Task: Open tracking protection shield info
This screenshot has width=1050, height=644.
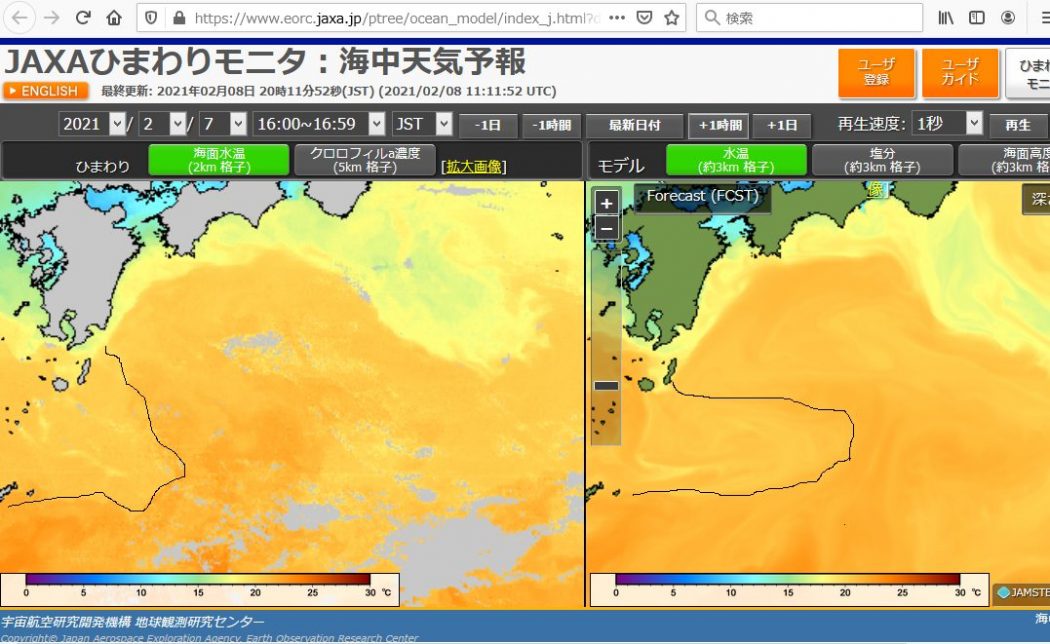Action: 151,18
